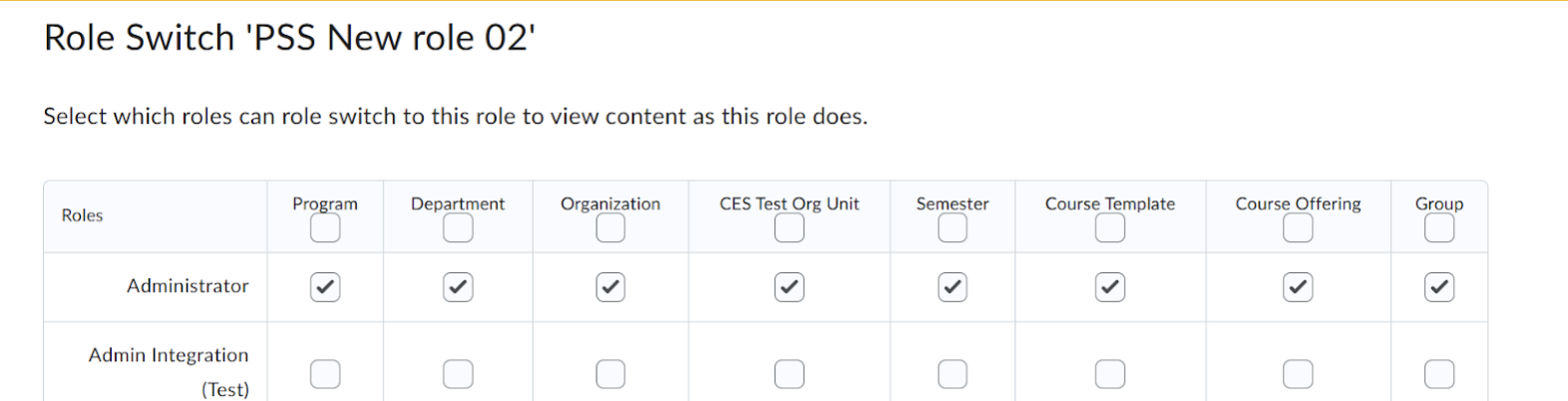1568x401 pixels.
Task: Enable Admin Integration (Test) Group checkbox
Action: coord(1439,374)
